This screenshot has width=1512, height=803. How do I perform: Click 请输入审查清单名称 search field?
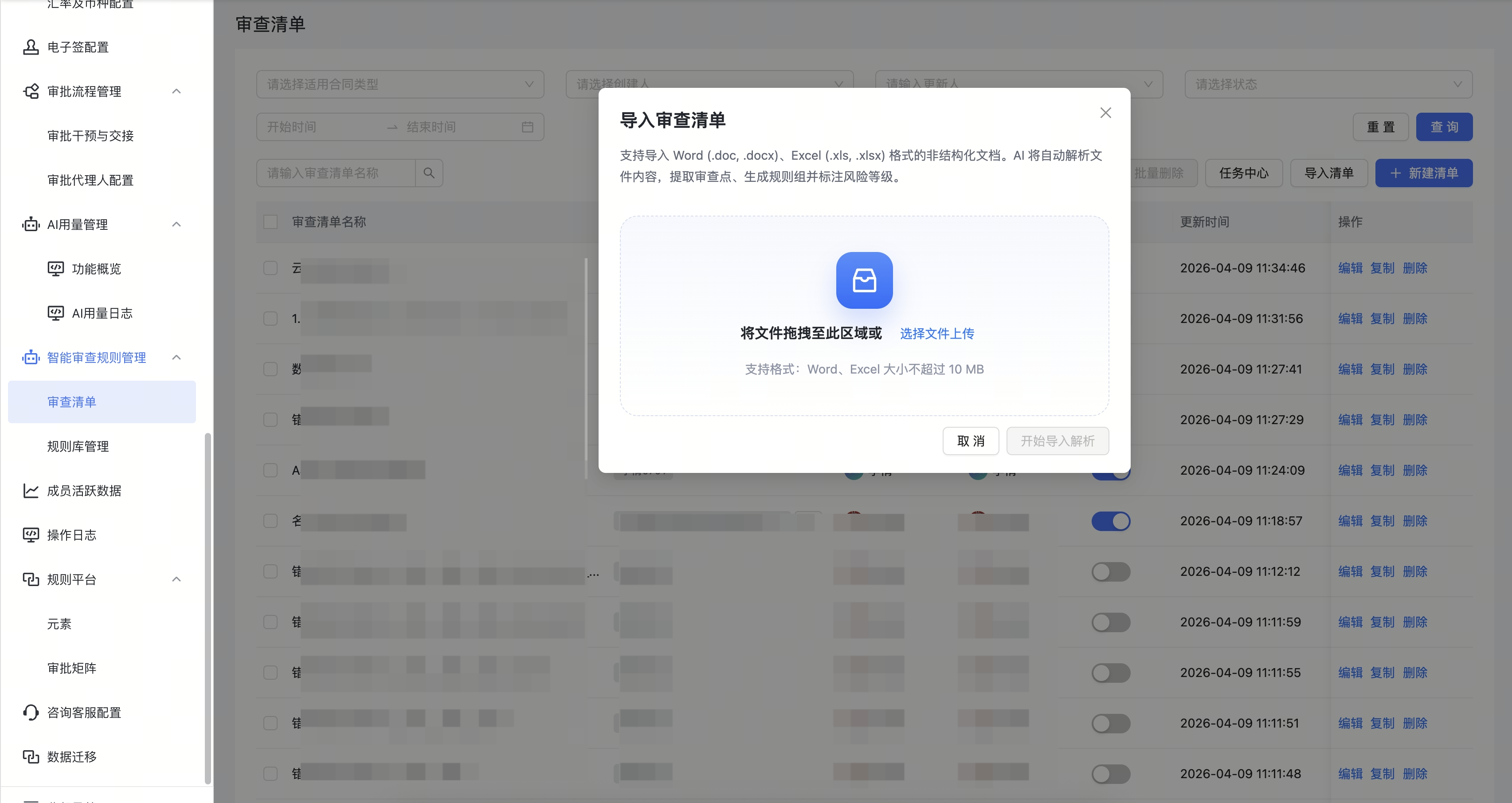pos(336,173)
